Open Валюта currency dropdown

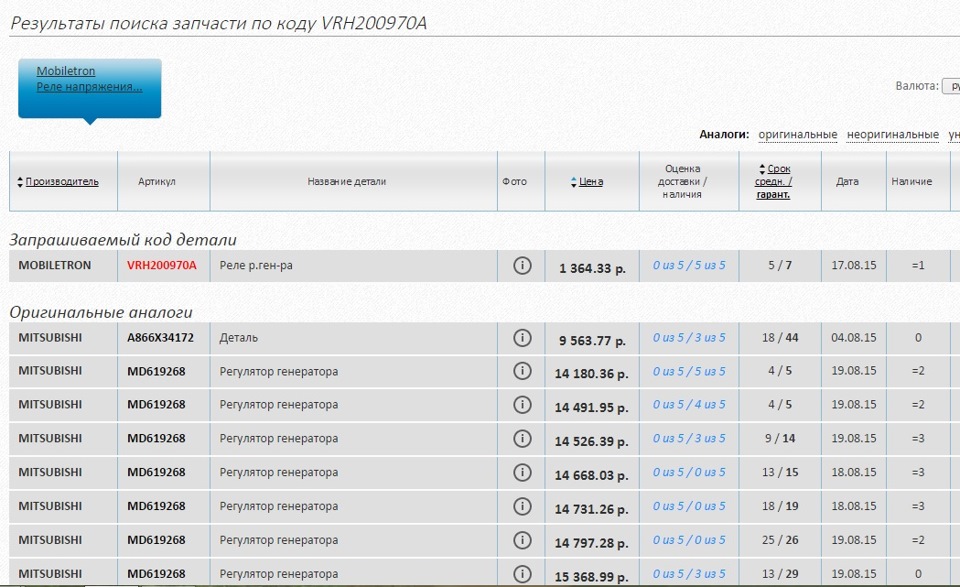(x=951, y=86)
